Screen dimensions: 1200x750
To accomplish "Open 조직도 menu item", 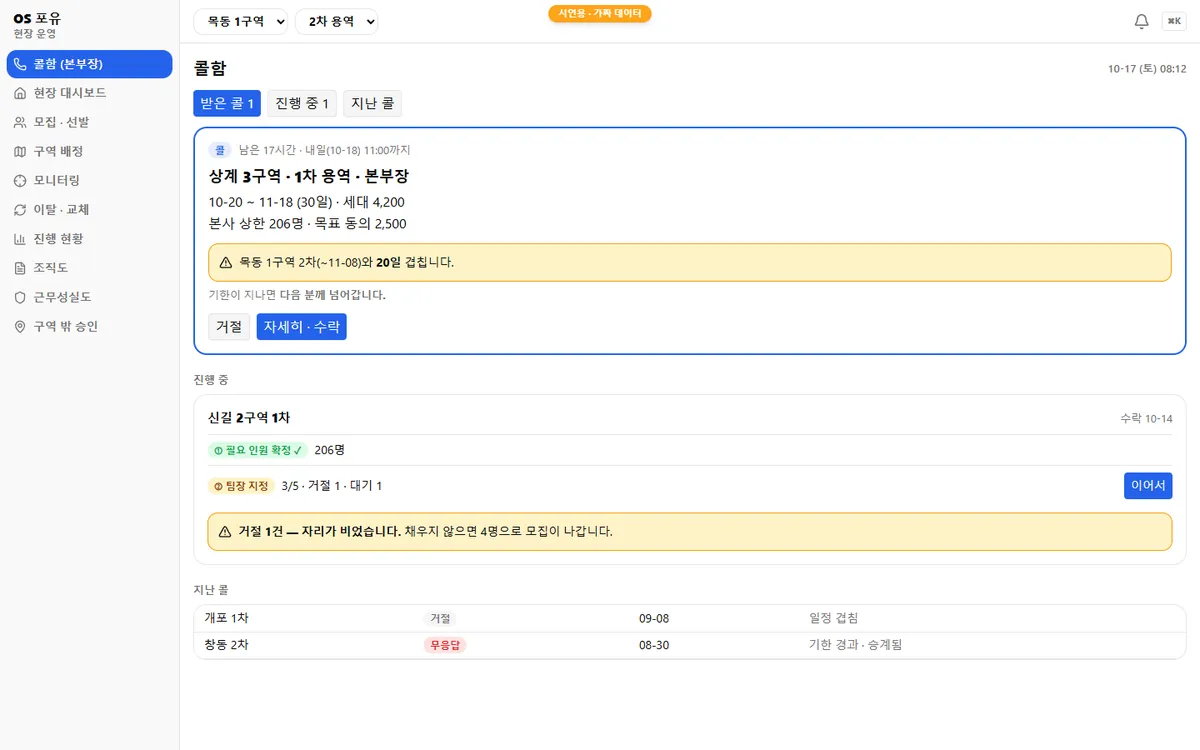I will pos(89,268).
